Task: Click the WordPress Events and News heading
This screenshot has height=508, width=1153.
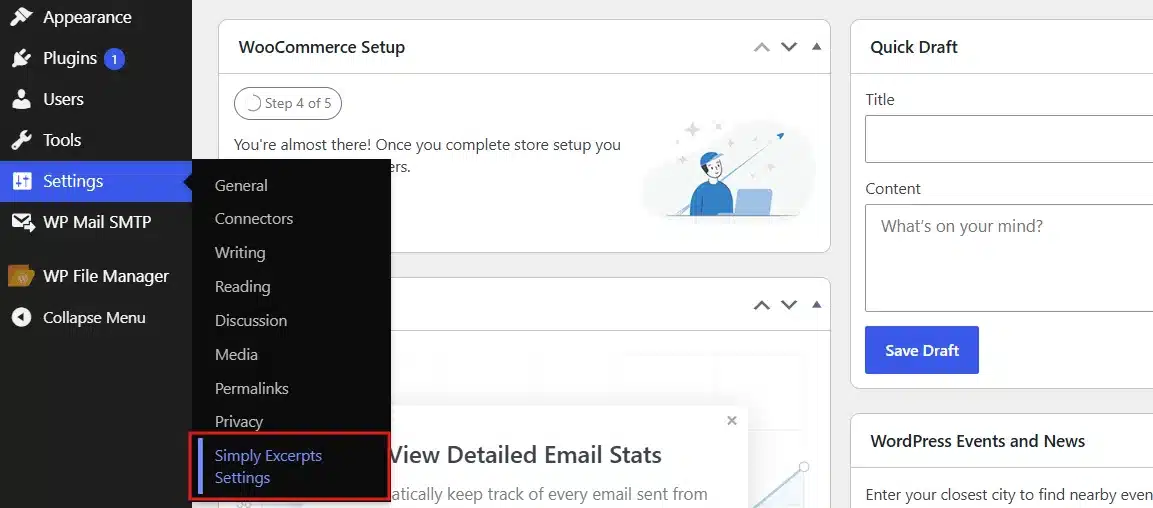Action: point(977,441)
